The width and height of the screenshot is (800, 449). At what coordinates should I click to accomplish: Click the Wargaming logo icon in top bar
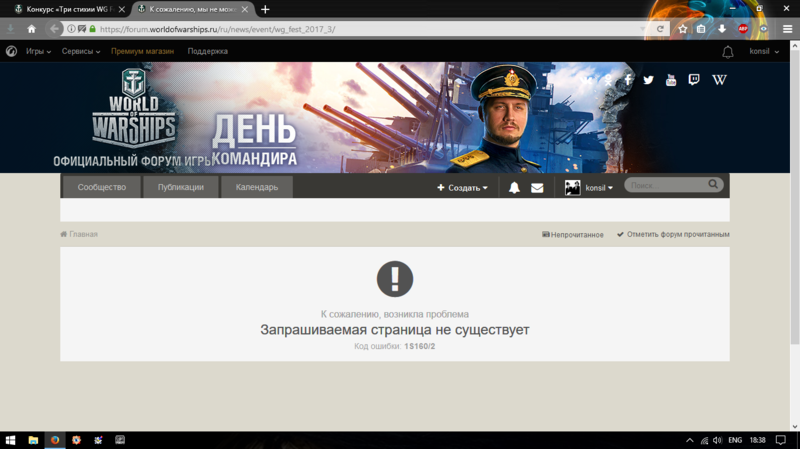pos(11,51)
